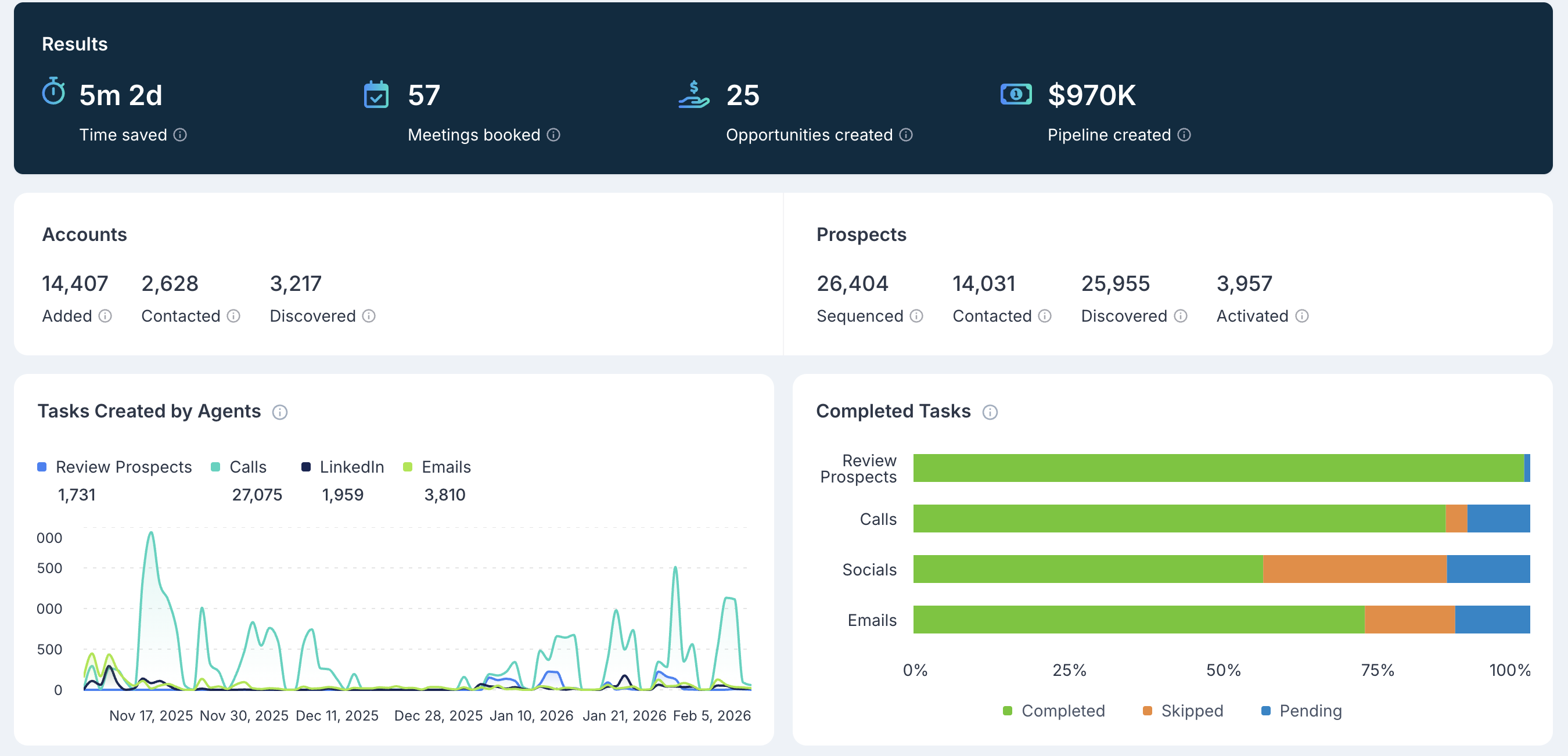1568x756 pixels.
Task: Toggle Review Prospects series in chart legend
Action: pos(123,467)
